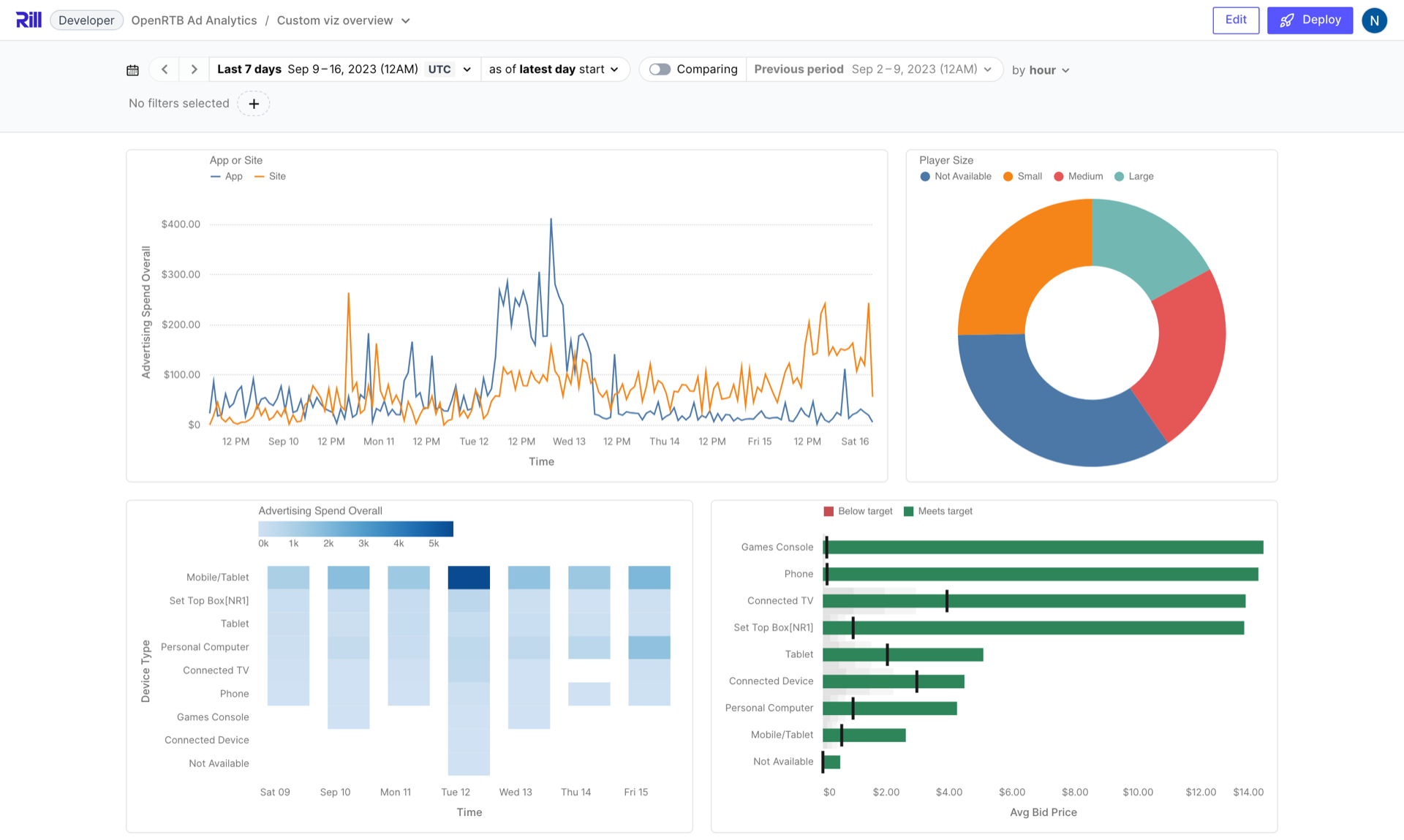Toggle the Comparing switch
This screenshot has width=1404, height=840.
click(x=660, y=69)
